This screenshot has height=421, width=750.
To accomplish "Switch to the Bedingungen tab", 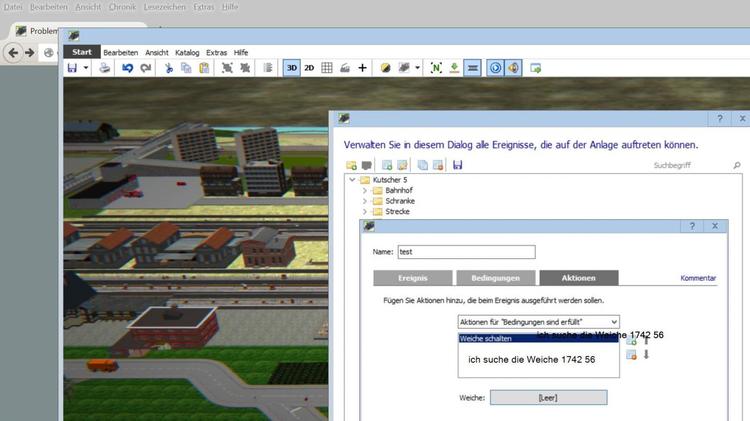I will (495, 278).
